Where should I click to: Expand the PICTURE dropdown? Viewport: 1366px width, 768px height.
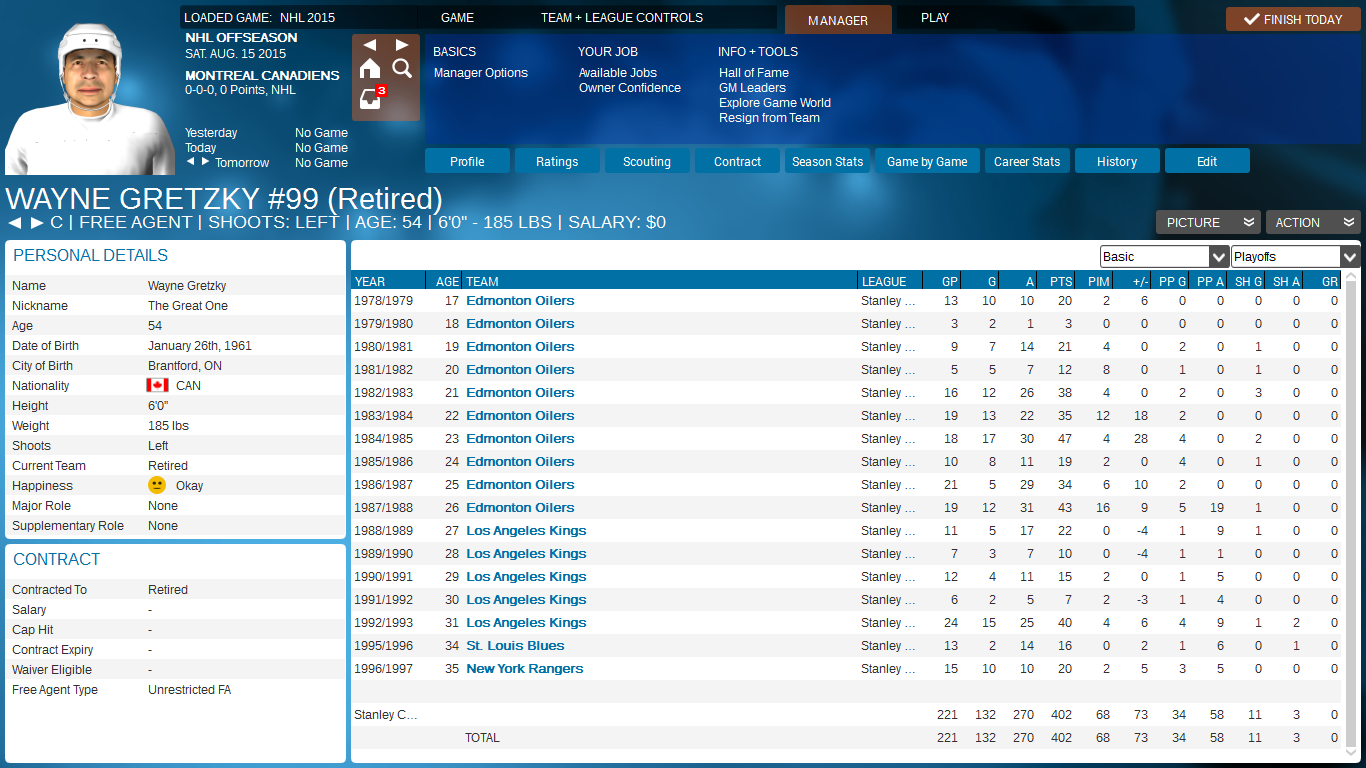(x=1208, y=222)
